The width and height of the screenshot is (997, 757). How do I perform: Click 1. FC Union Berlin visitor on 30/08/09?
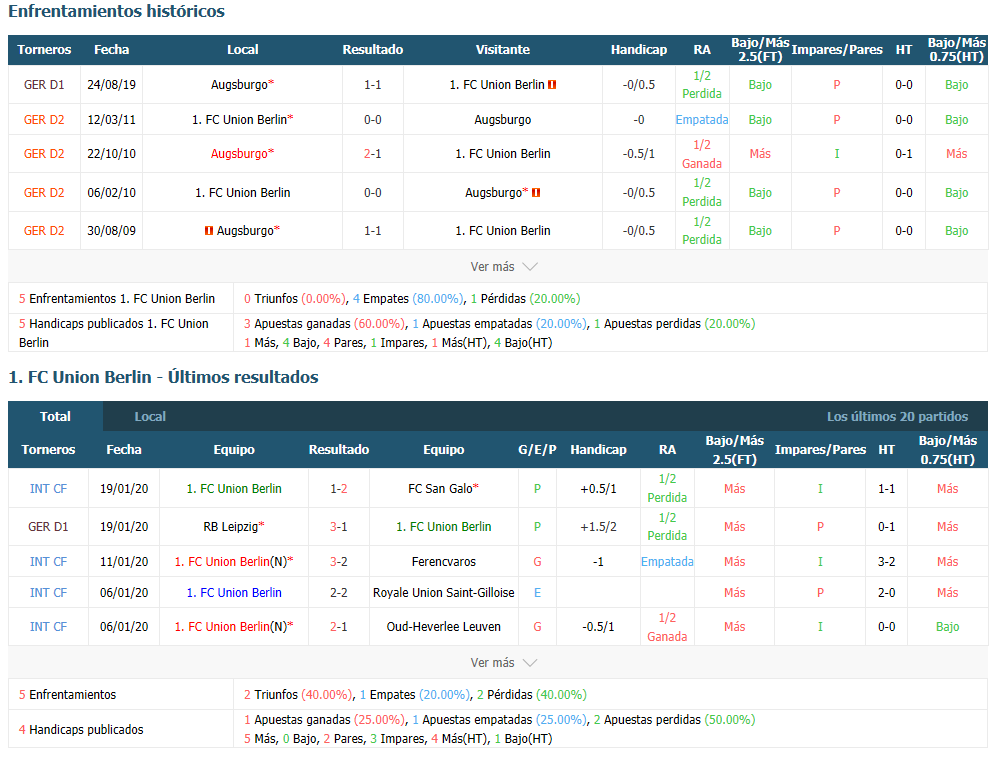[502, 231]
